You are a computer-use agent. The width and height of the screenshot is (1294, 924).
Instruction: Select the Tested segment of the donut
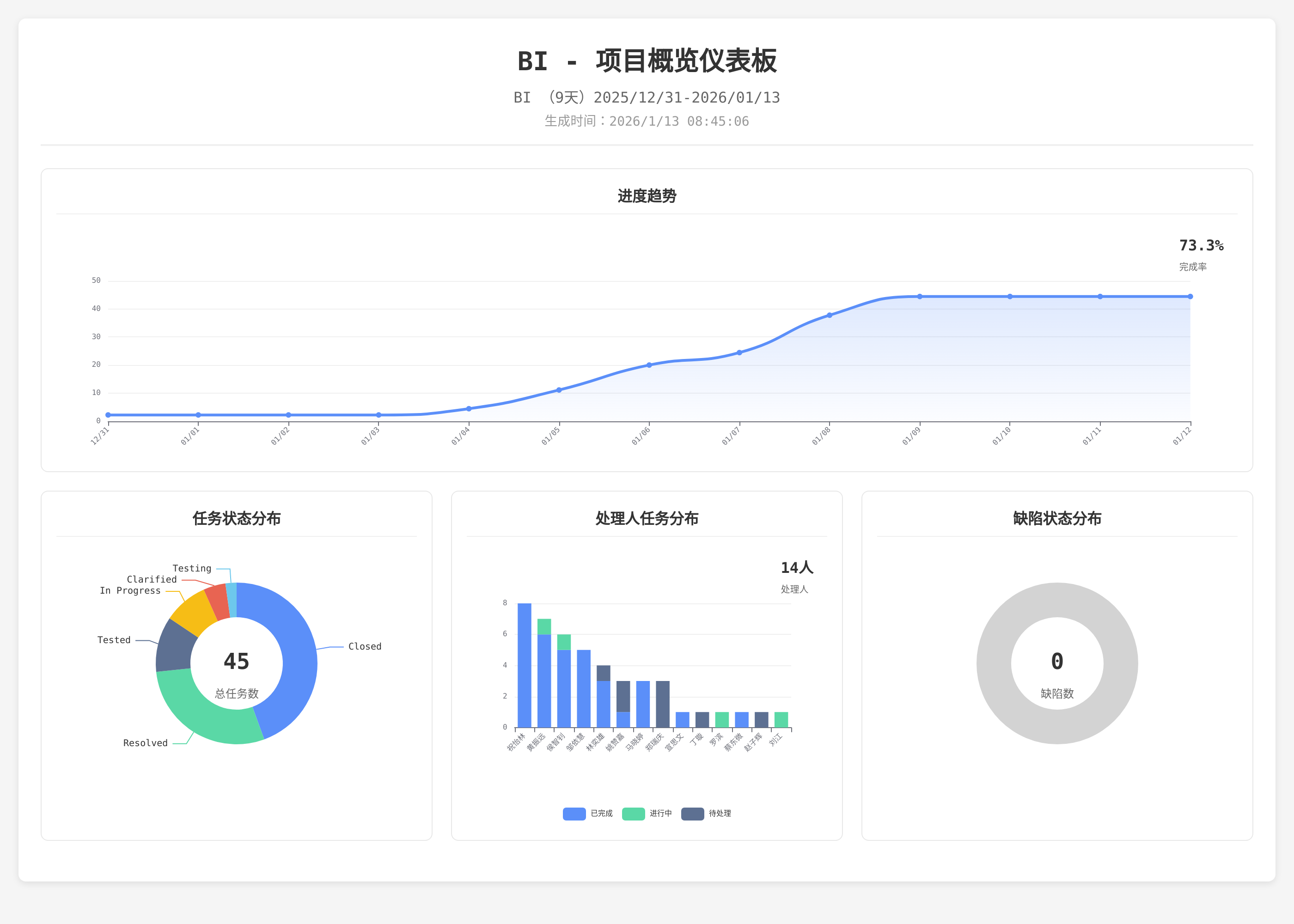tap(174, 647)
